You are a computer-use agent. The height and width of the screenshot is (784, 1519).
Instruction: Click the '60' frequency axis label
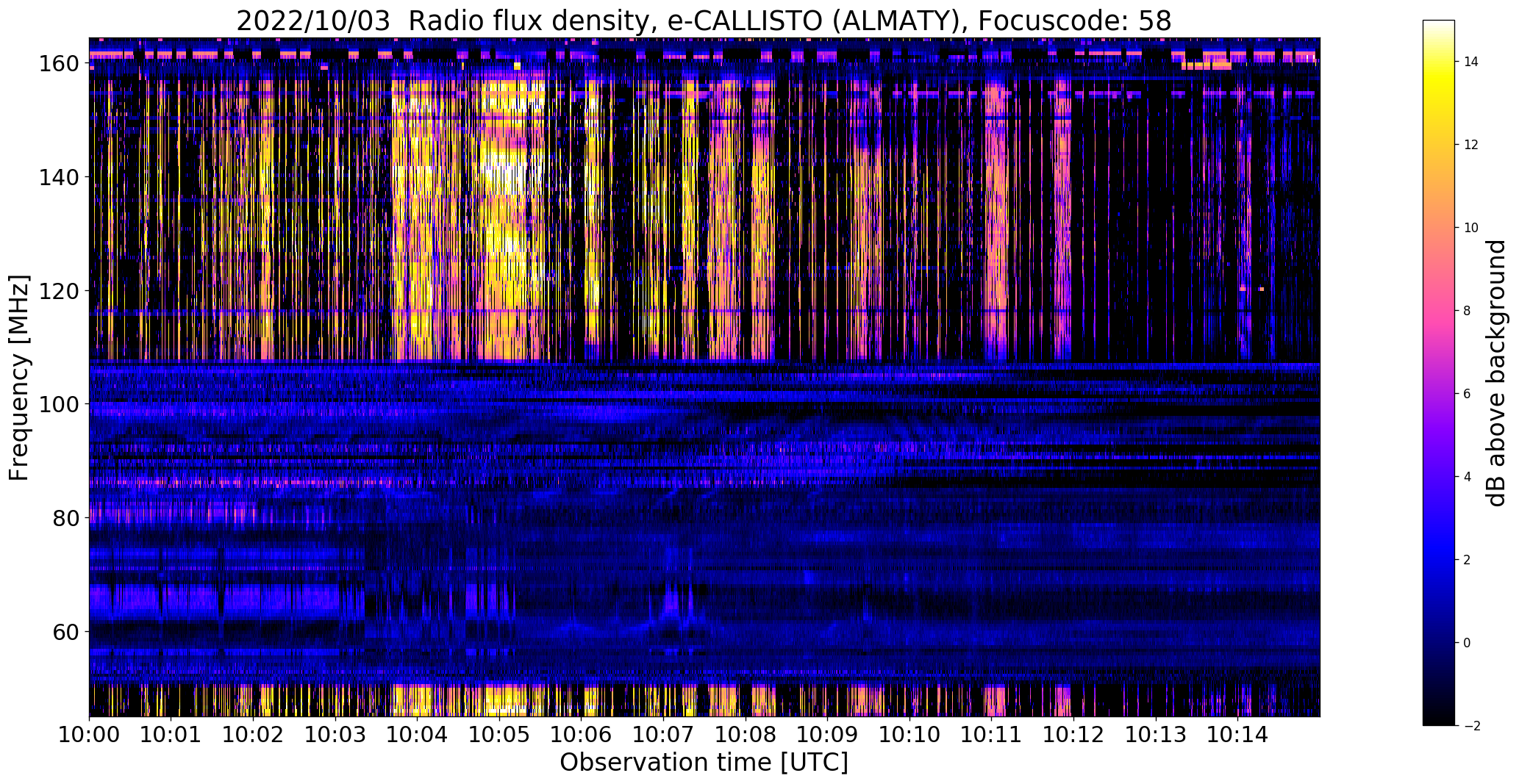(x=65, y=631)
